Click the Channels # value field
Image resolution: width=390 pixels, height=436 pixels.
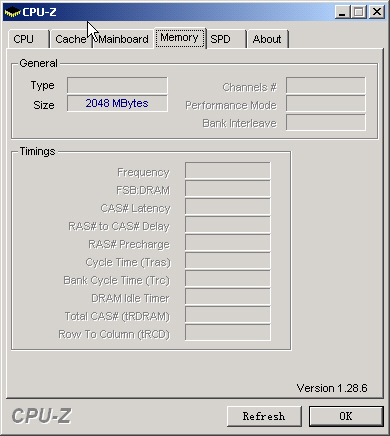pos(326,86)
